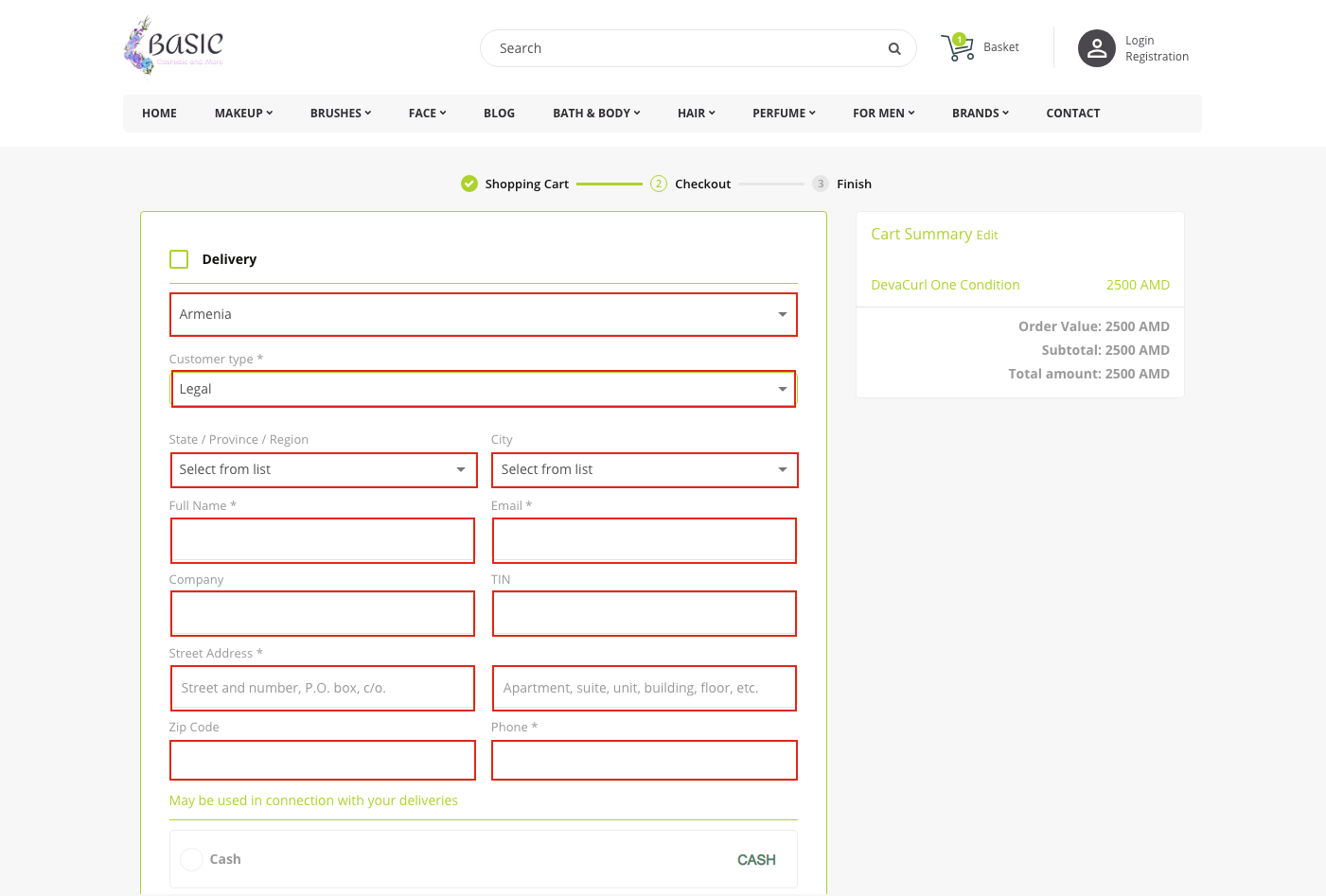Click the search magnifier icon
1326x896 pixels.
click(894, 48)
